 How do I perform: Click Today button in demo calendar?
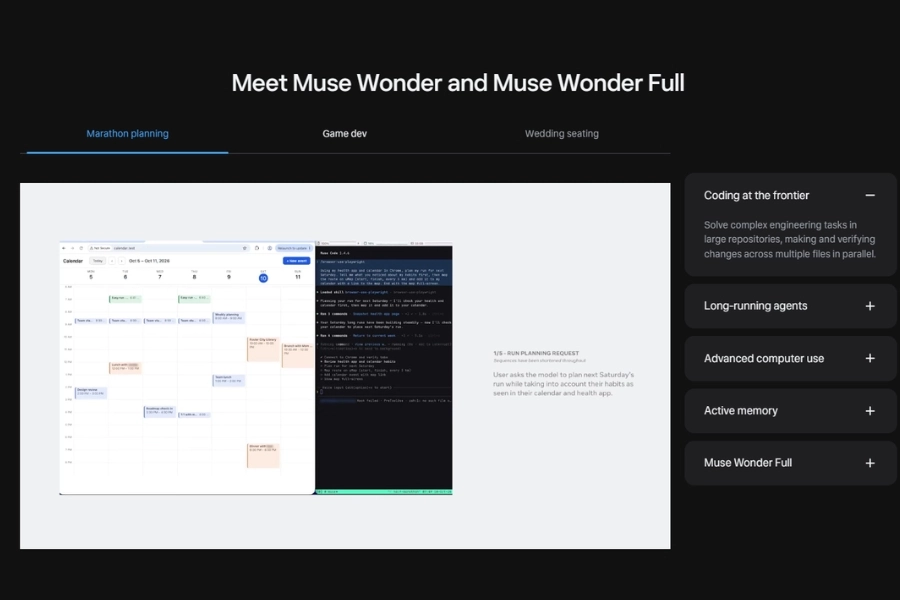coord(98,261)
